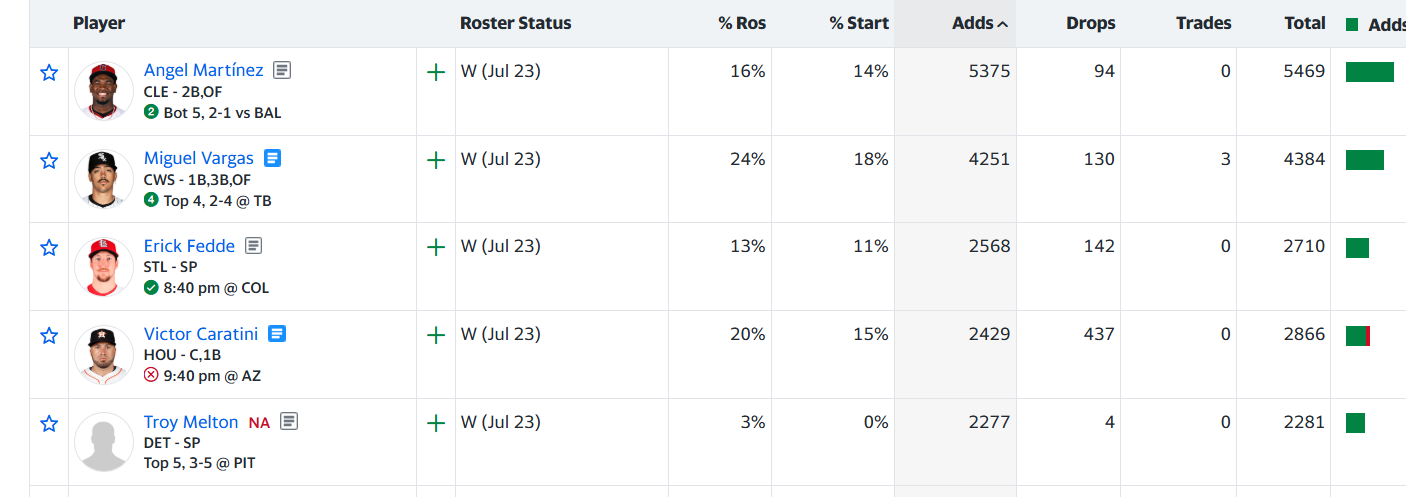
Task: Toggle watch star for Miguel Vargas
Action: click(49, 160)
